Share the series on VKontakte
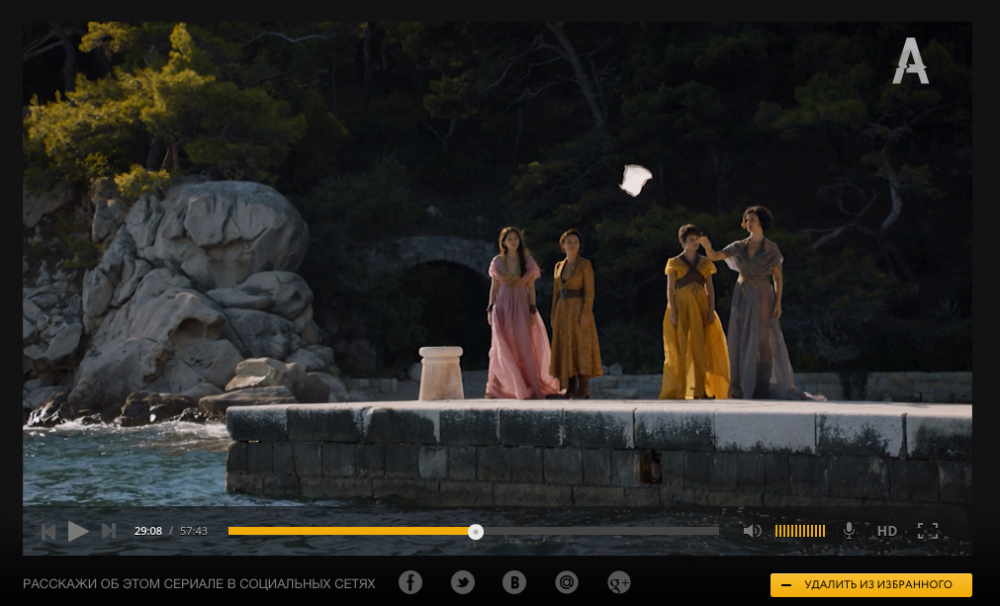 [x=514, y=582]
